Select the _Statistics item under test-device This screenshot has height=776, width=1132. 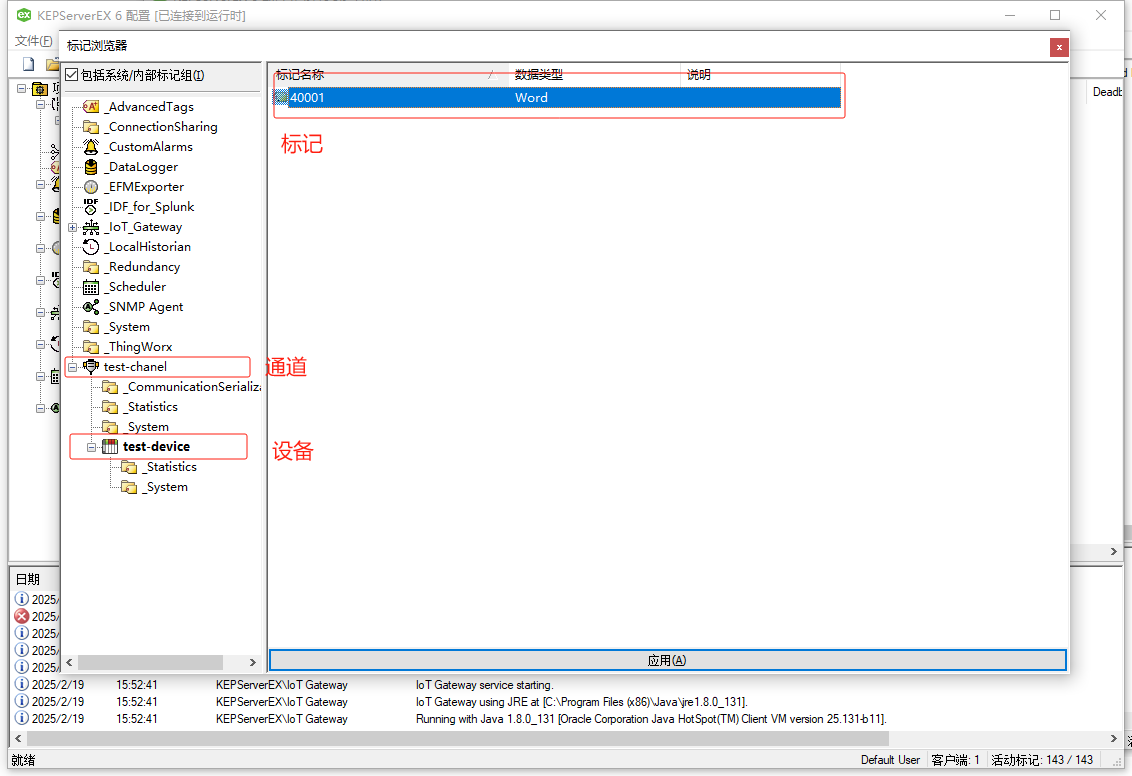click(x=171, y=467)
